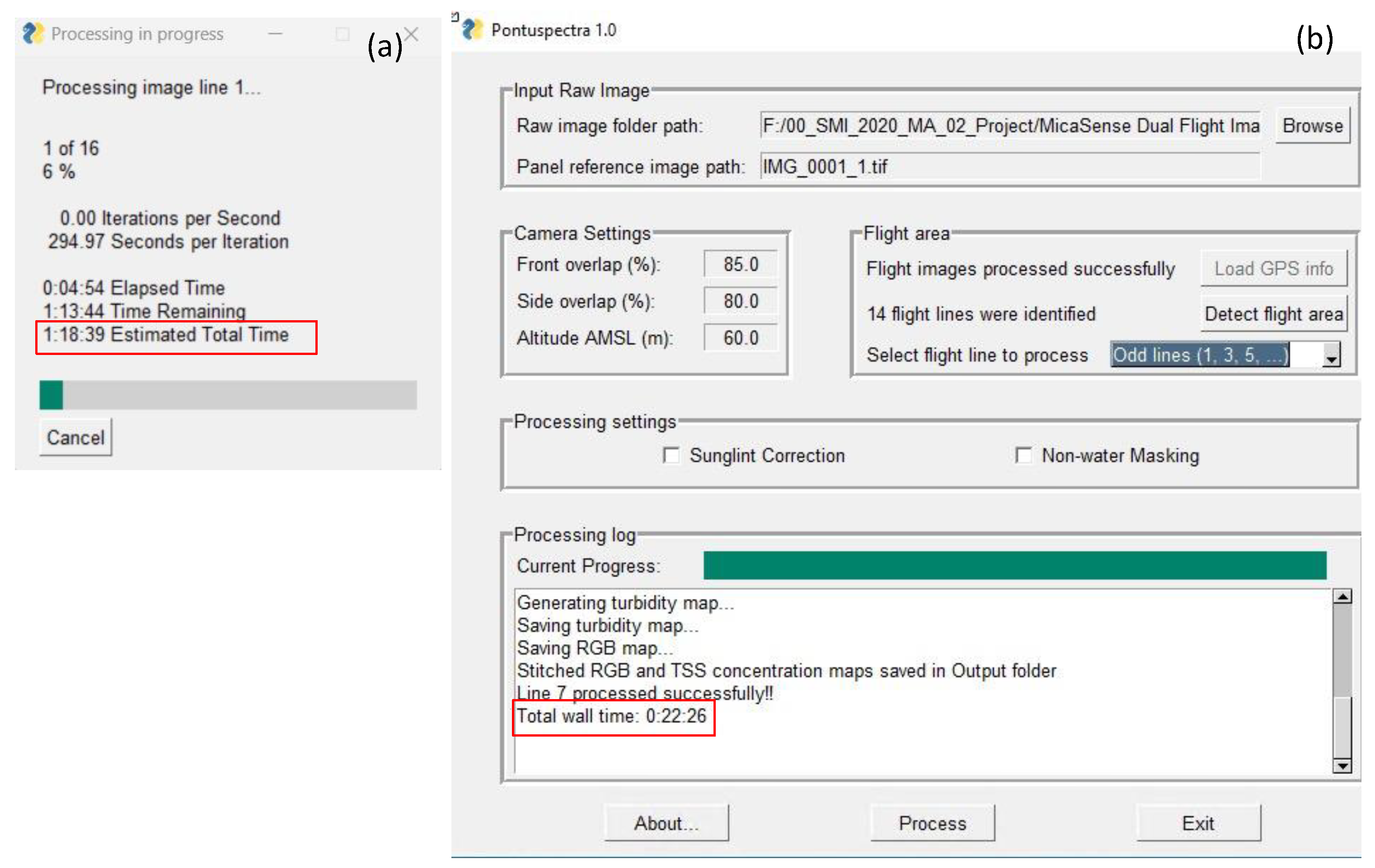Click the Python icon in Pontuspectra title bar
Viewport: 1375px width, 868px height.
(472, 30)
